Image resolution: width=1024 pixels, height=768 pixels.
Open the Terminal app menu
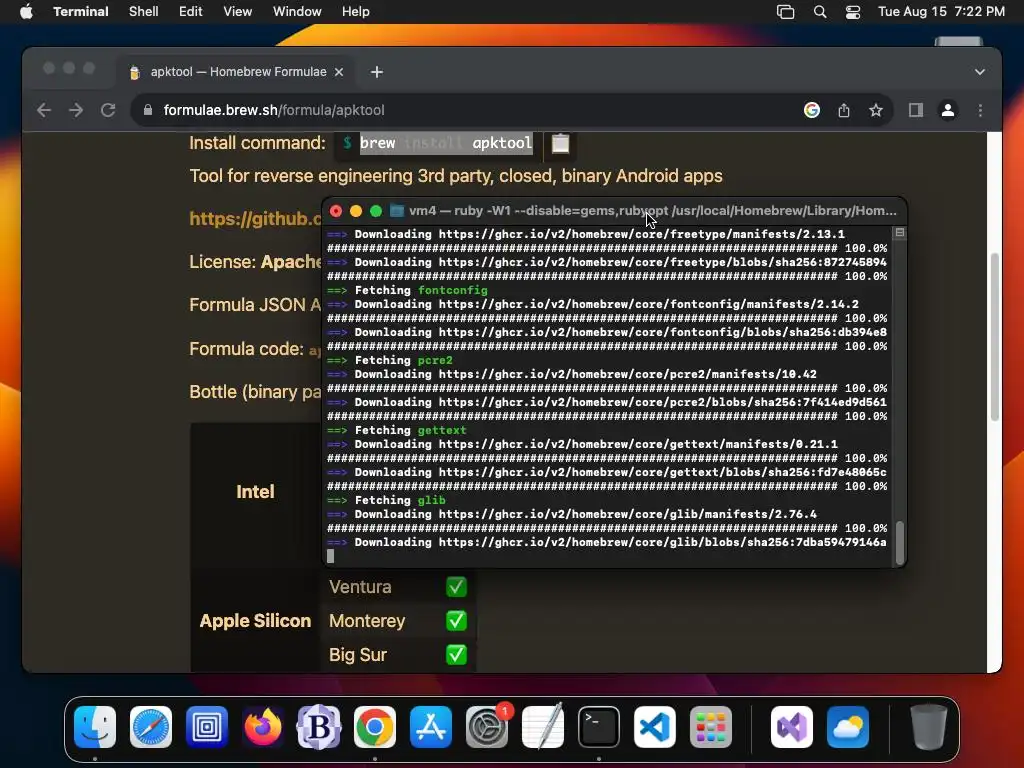[80, 11]
